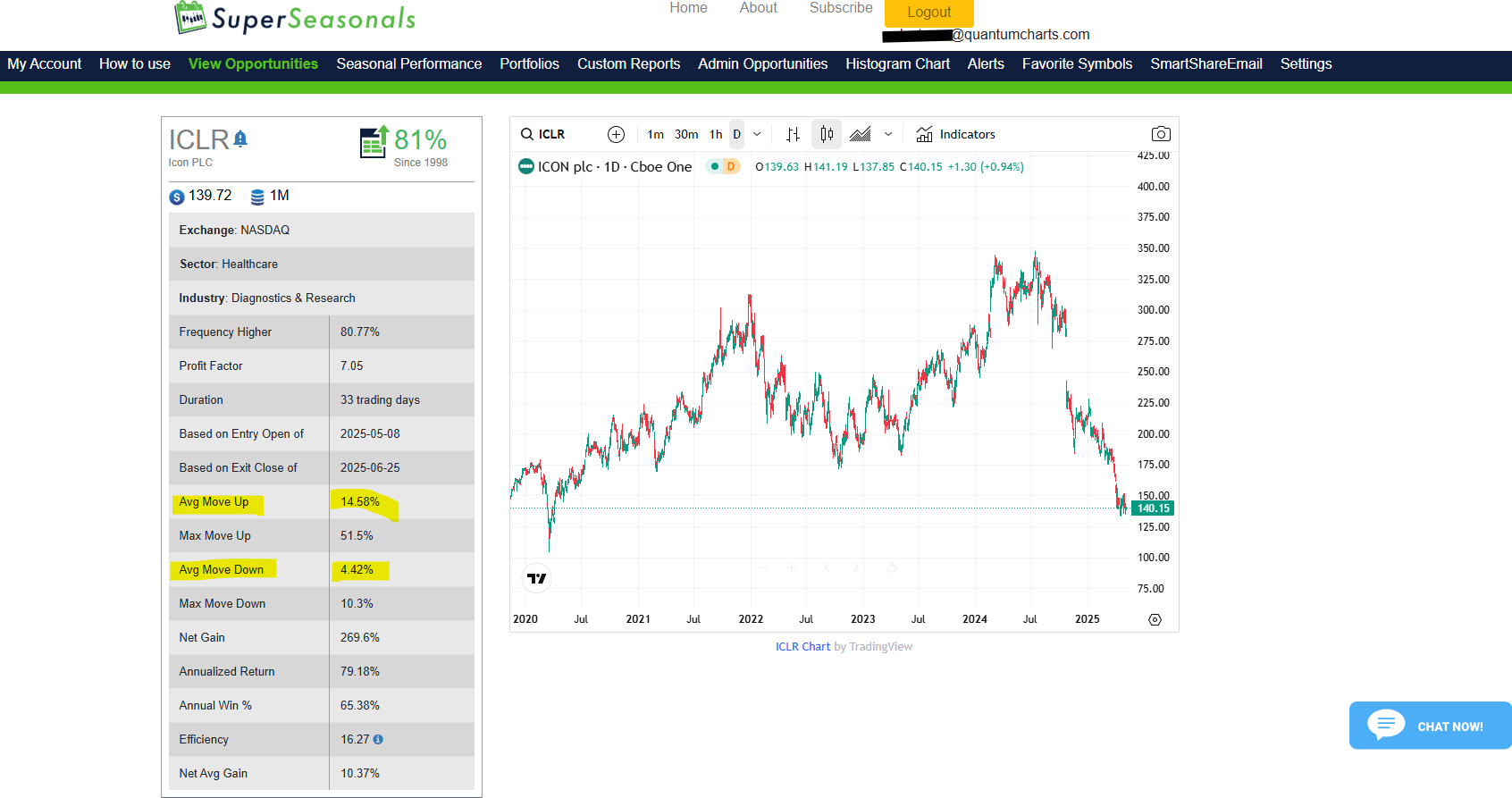Open Histogram Chart page

pos(897,63)
